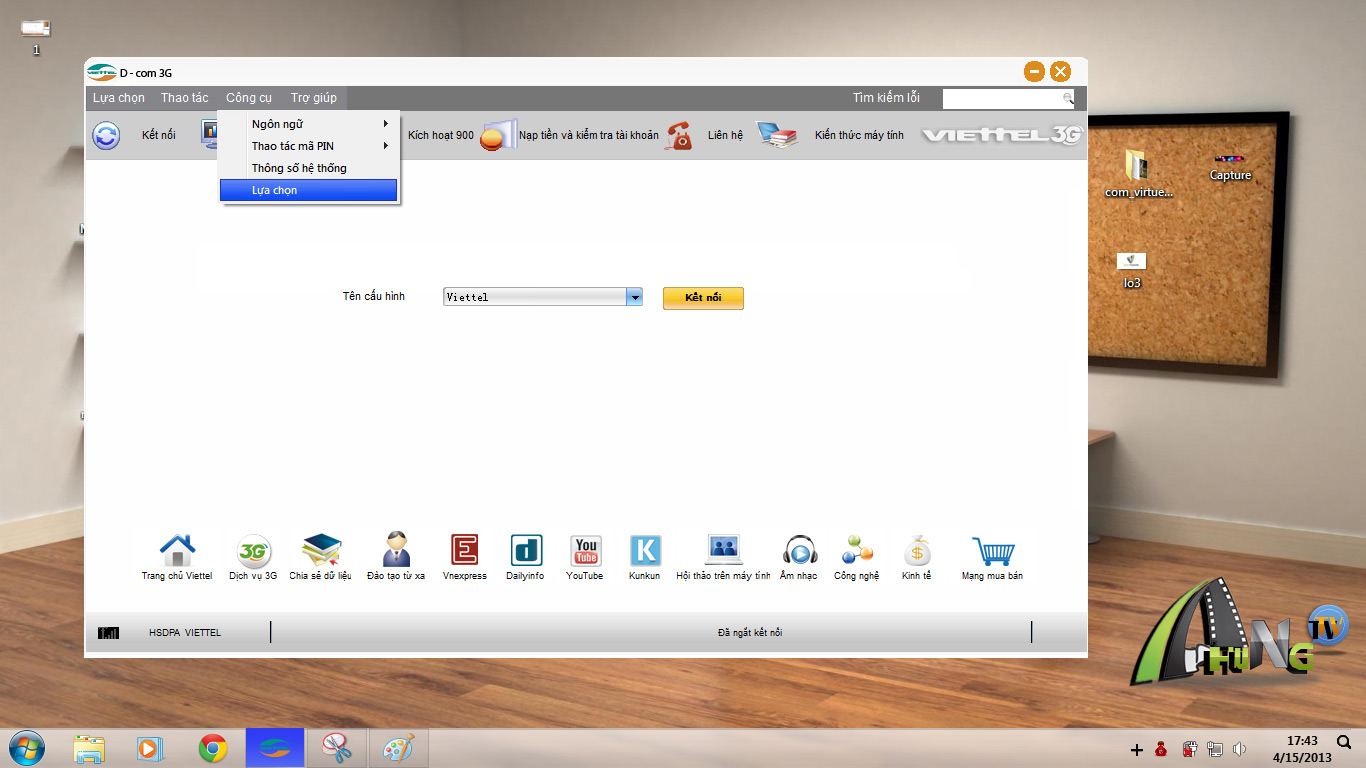Click Windows Explorer on the taskbar
This screenshot has width=1366, height=768.
coord(89,748)
